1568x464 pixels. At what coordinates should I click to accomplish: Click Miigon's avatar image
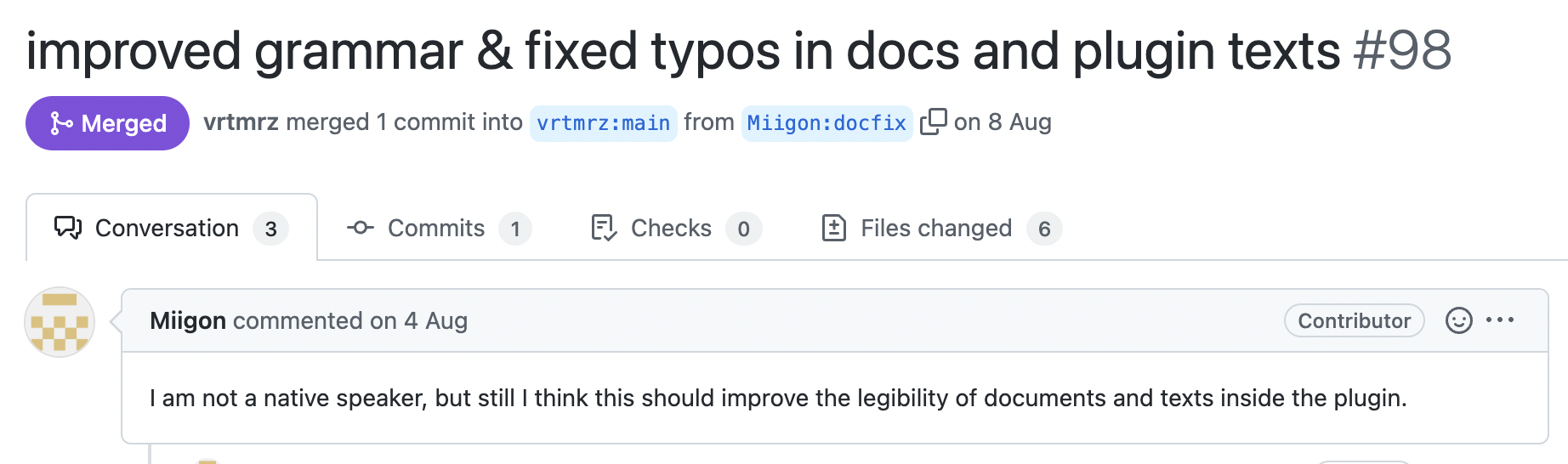60,322
